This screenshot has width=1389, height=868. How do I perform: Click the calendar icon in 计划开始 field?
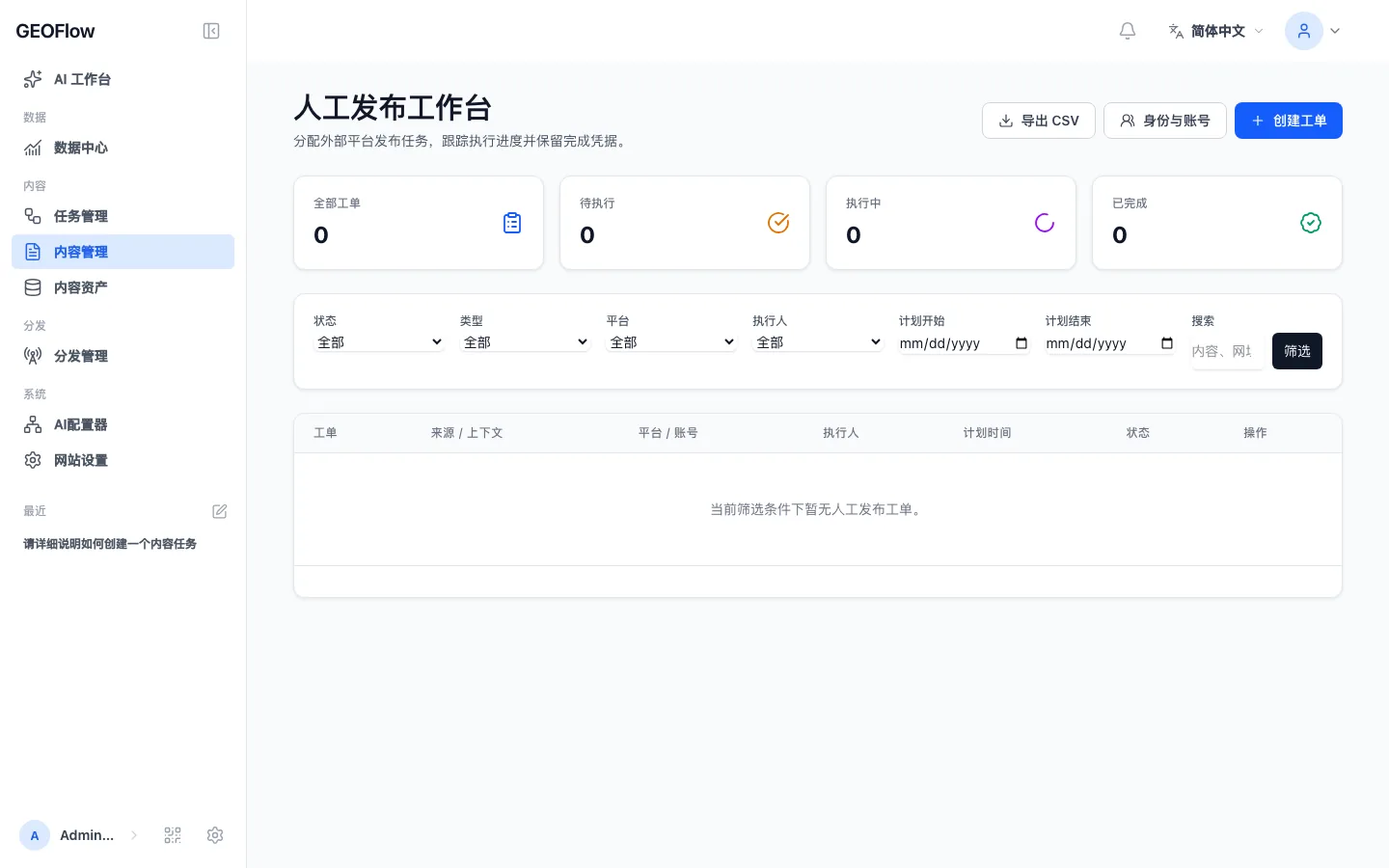point(1021,343)
